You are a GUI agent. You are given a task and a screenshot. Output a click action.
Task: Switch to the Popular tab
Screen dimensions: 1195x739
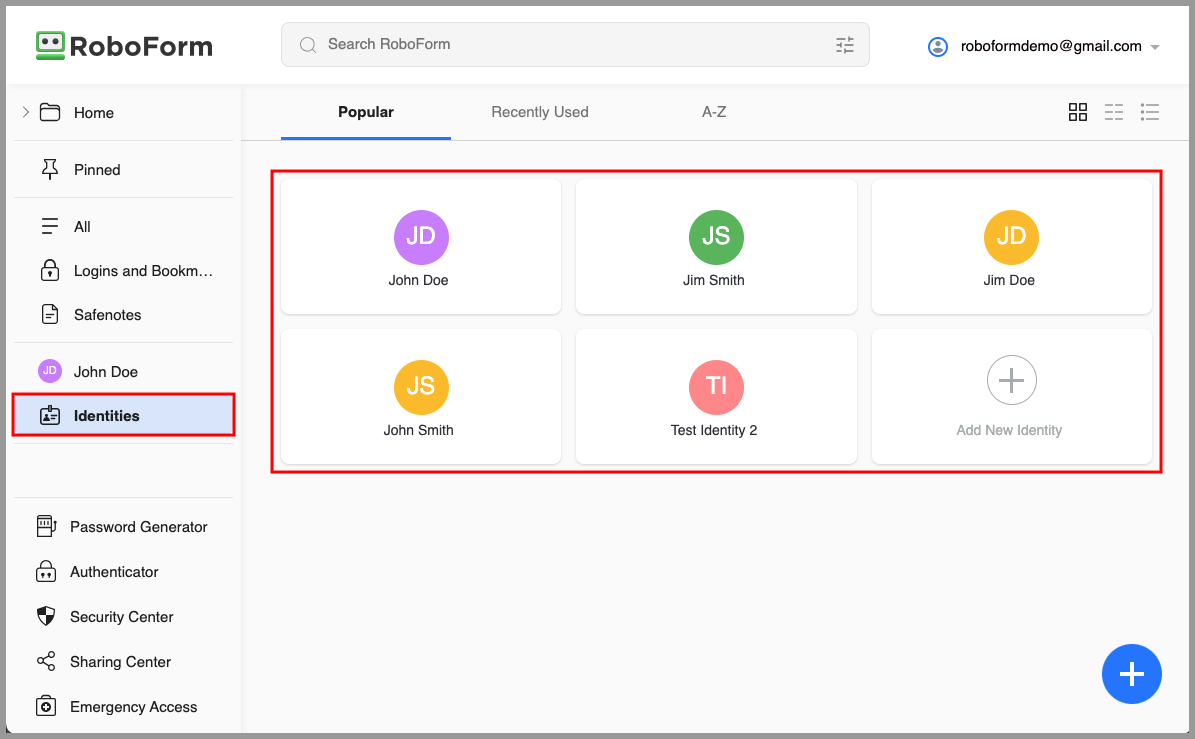point(366,112)
